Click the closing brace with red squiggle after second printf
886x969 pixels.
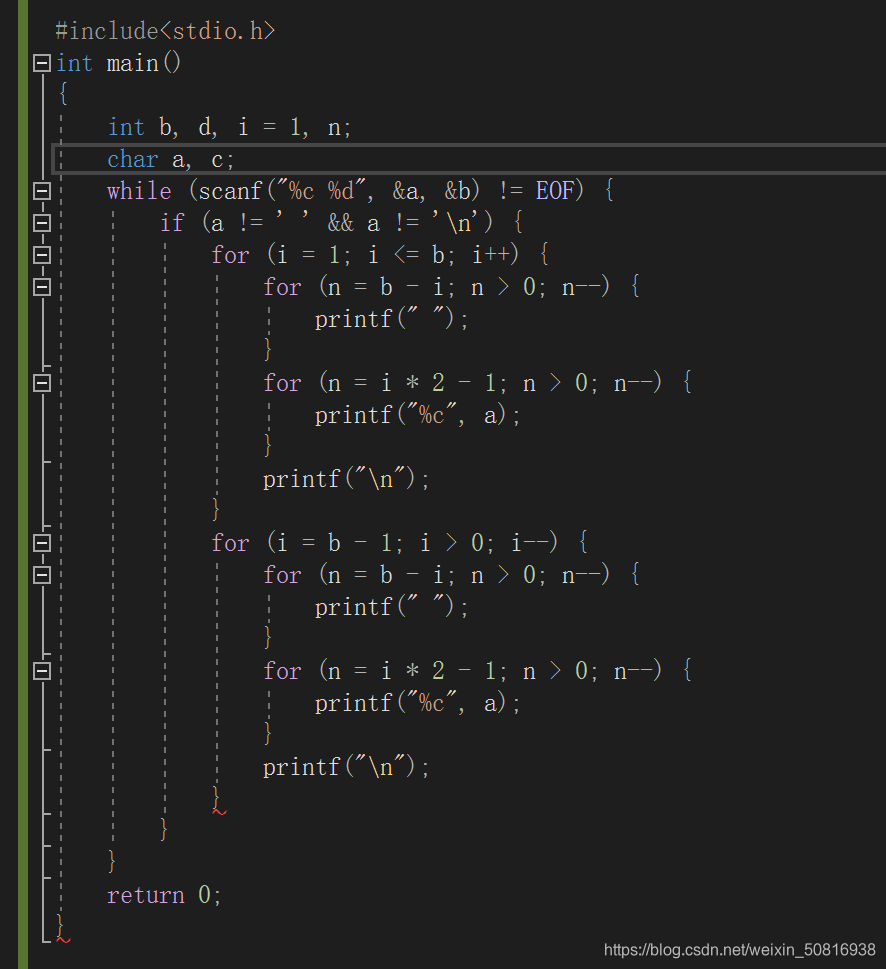pyautogui.click(x=217, y=799)
